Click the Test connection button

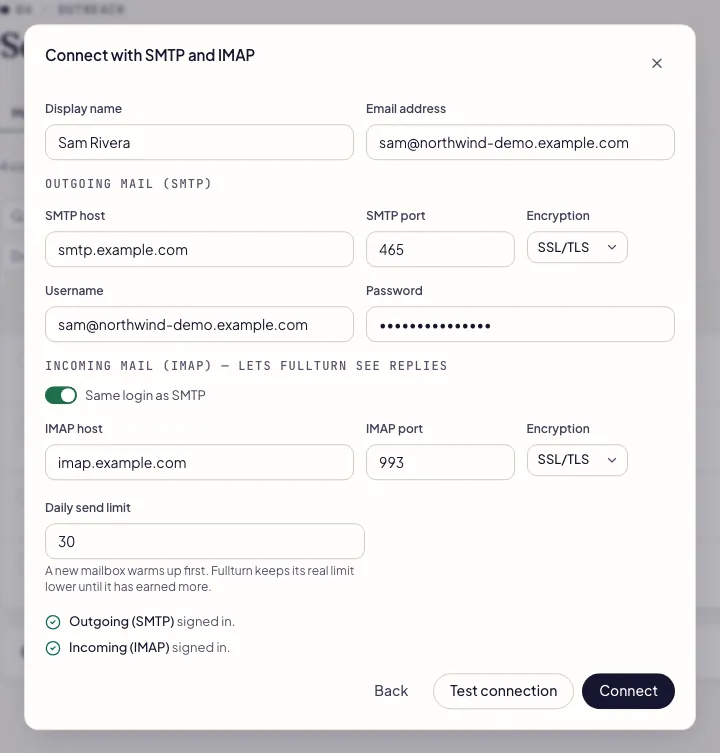coord(503,691)
